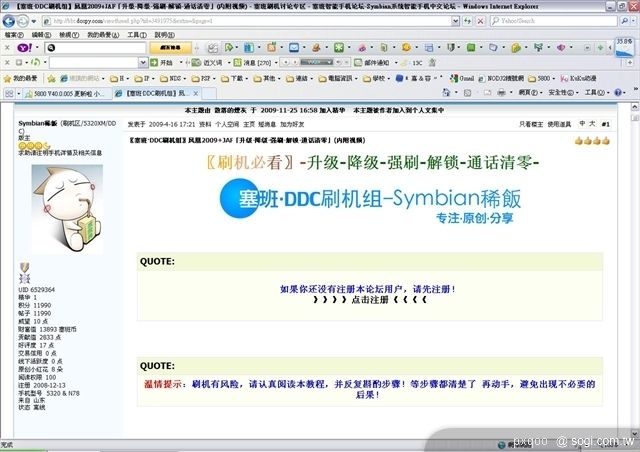Viewport: 640px width, 452px height.
Task: Expand the PSP favorites folder
Action: [203, 78]
